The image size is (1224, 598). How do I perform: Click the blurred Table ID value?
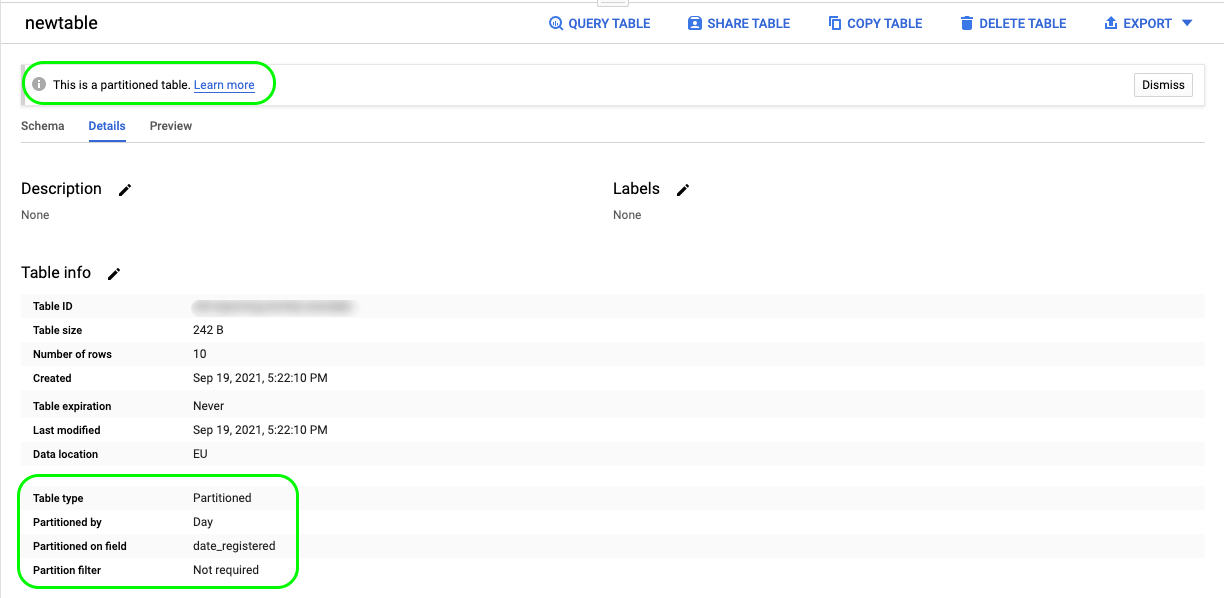(x=276, y=306)
